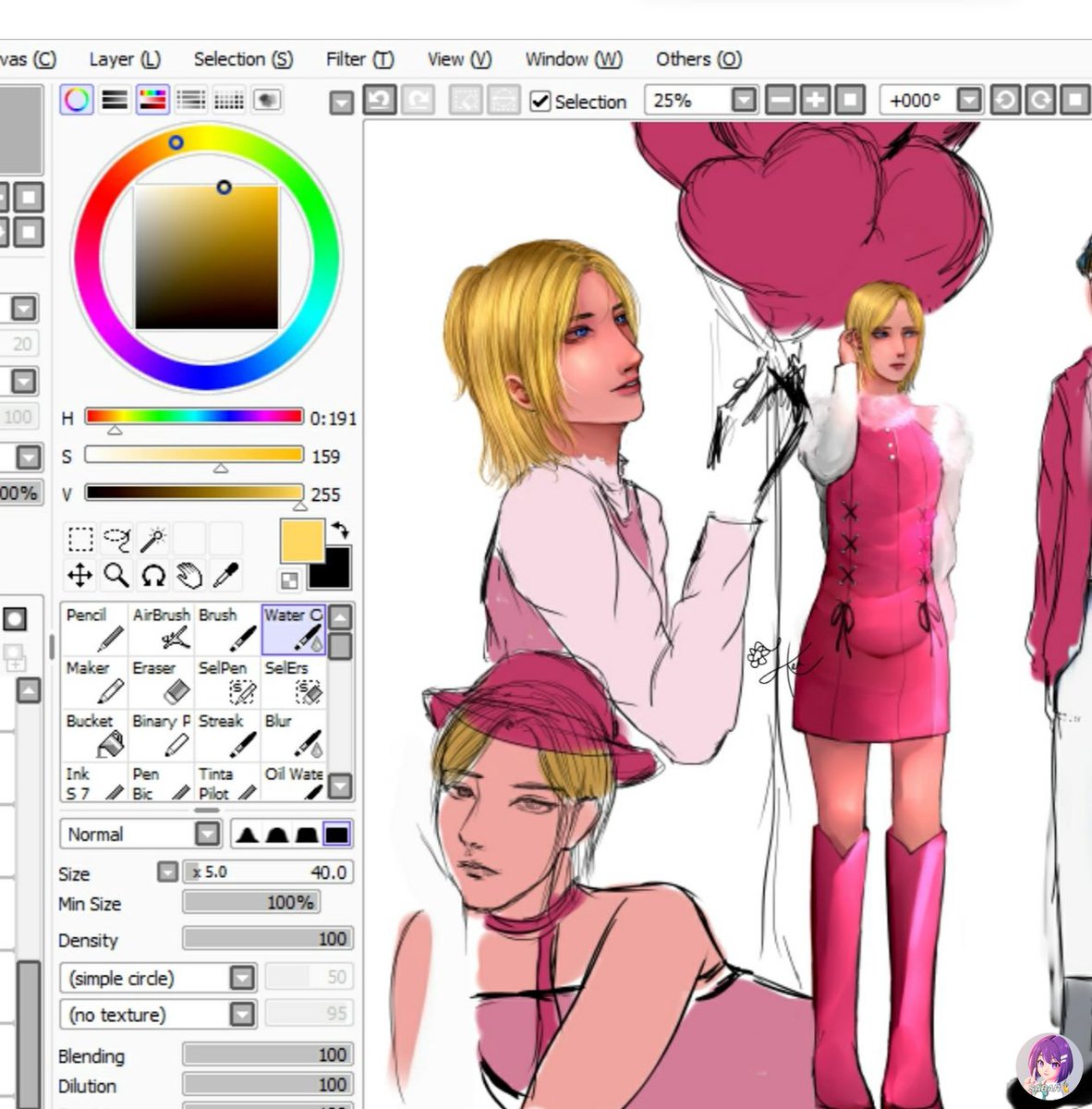This screenshot has height=1109, width=1092.
Task: Choose the flat square brush edge shape
Action: pos(337,835)
